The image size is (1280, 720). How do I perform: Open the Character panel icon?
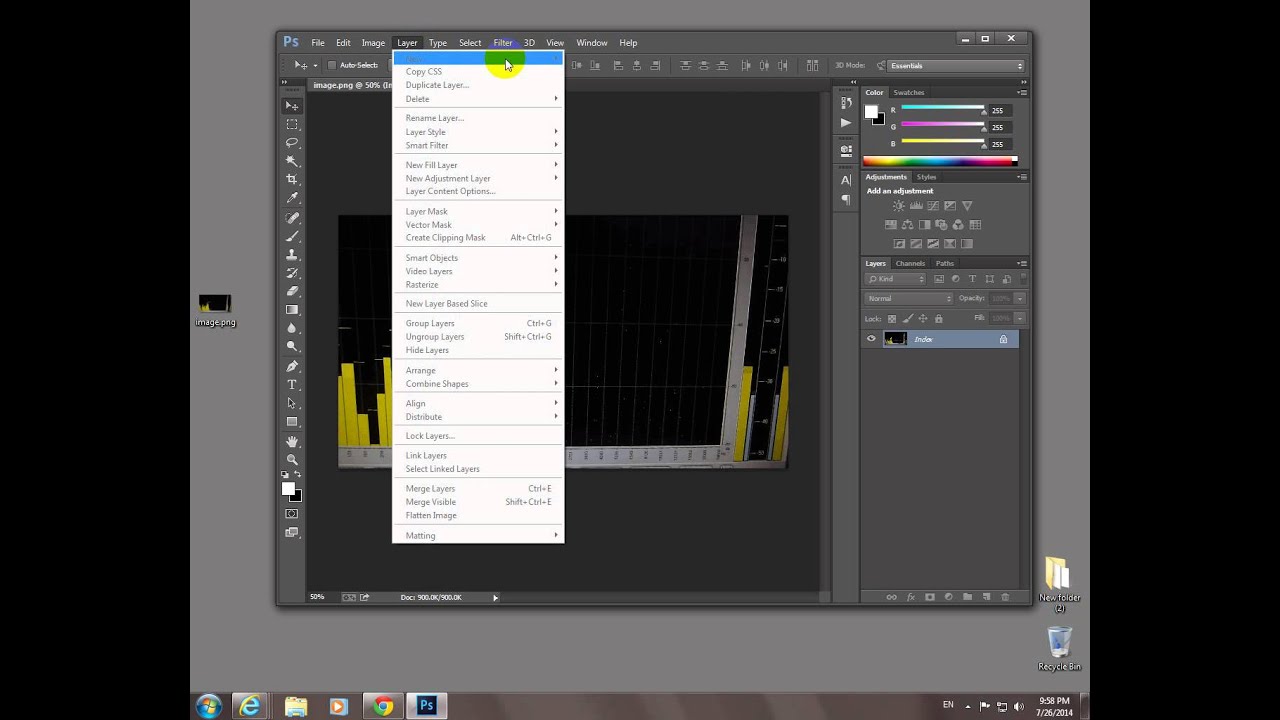click(x=846, y=180)
